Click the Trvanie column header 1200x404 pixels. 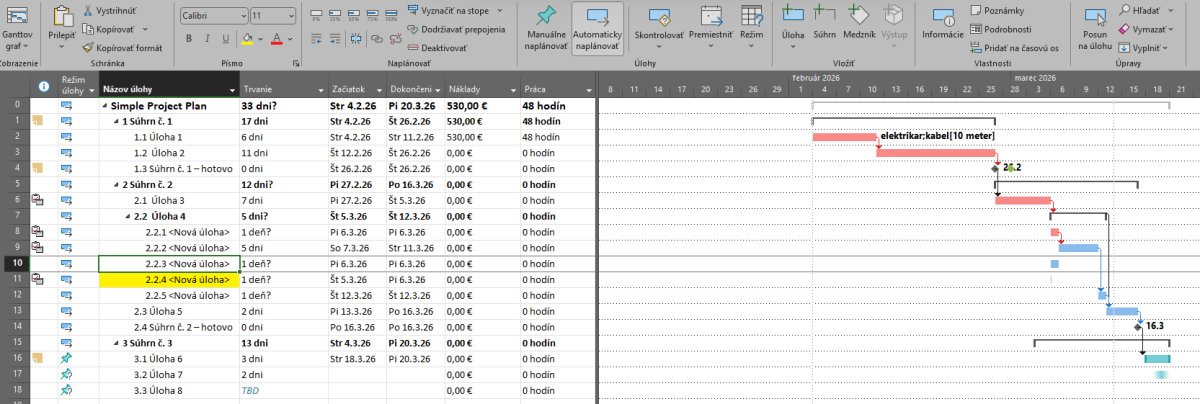pos(283,84)
